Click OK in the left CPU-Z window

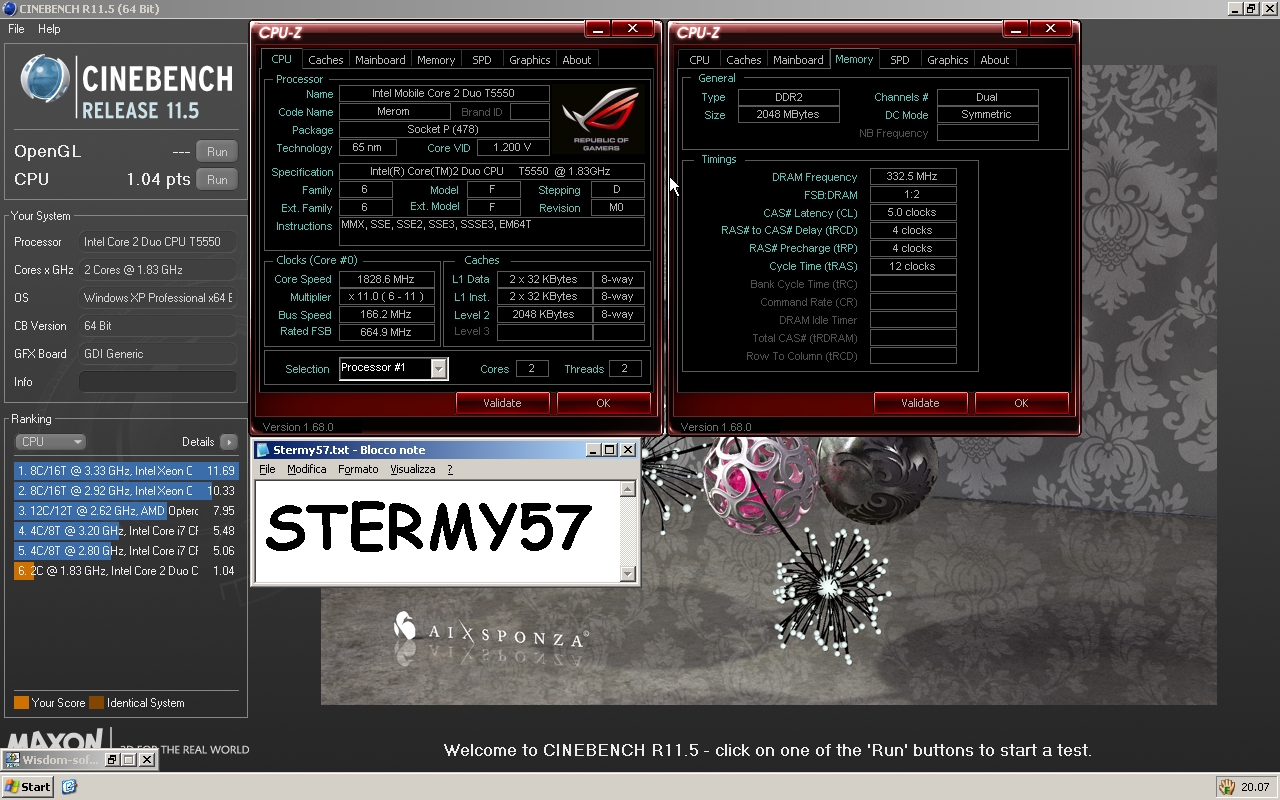tap(603, 403)
